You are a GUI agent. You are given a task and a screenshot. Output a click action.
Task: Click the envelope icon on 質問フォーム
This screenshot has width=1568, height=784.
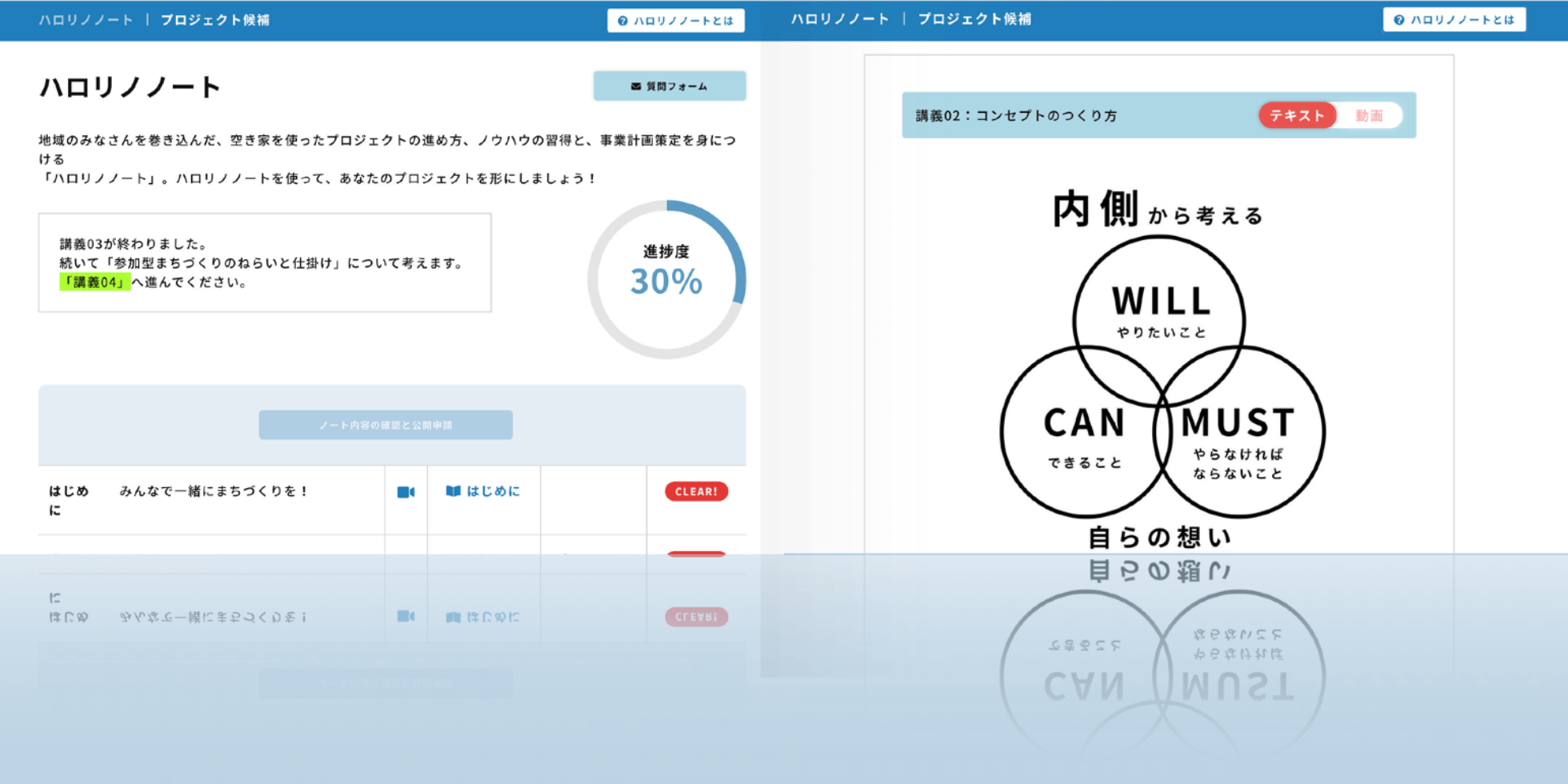[x=635, y=86]
